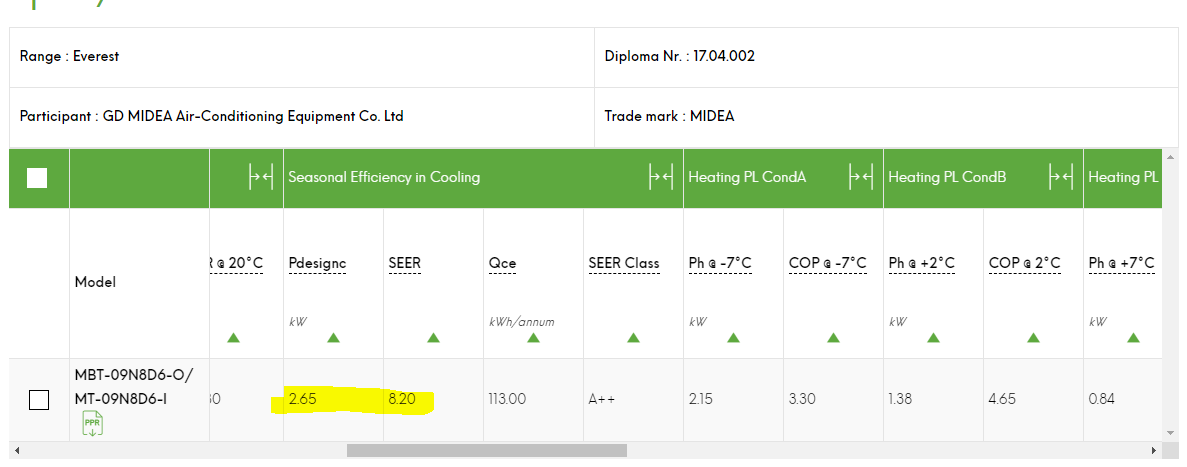Click the horizontal scrollbar left arrow
Image resolution: width=1187 pixels, height=467 pixels.
[x=17, y=450]
